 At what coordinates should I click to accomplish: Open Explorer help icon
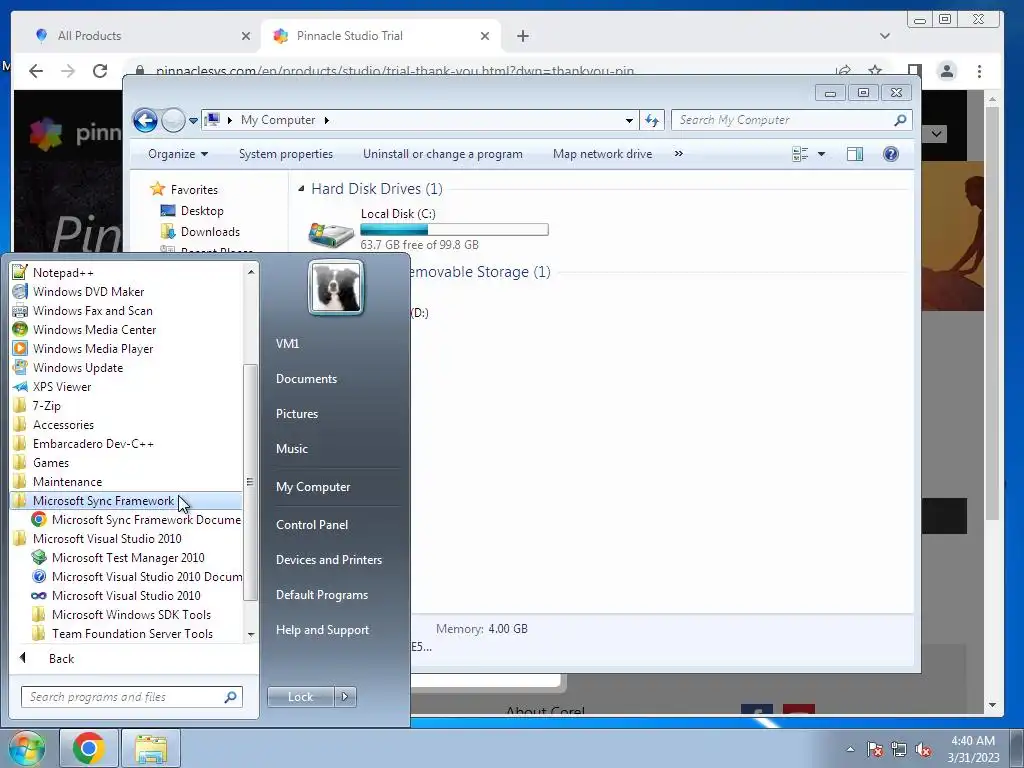pos(891,154)
